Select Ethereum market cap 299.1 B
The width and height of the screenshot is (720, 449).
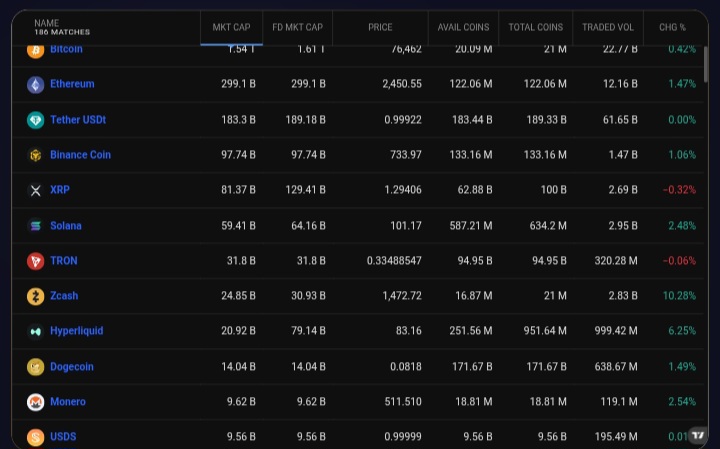238,84
